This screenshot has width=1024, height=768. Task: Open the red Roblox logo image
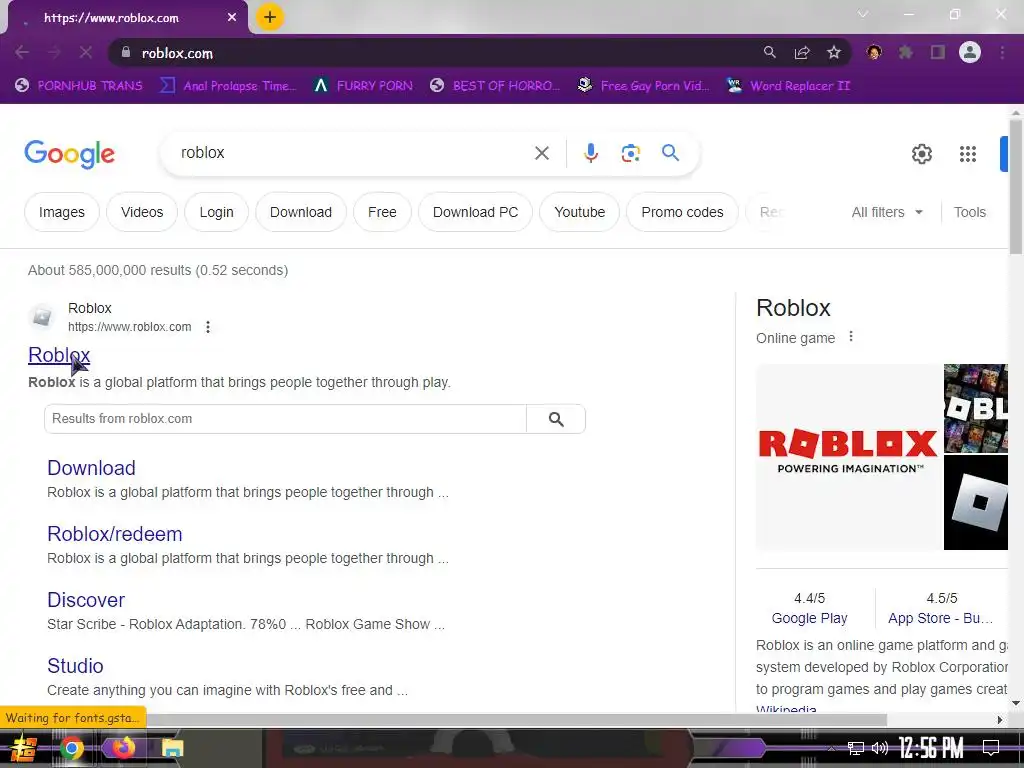(848, 456)
